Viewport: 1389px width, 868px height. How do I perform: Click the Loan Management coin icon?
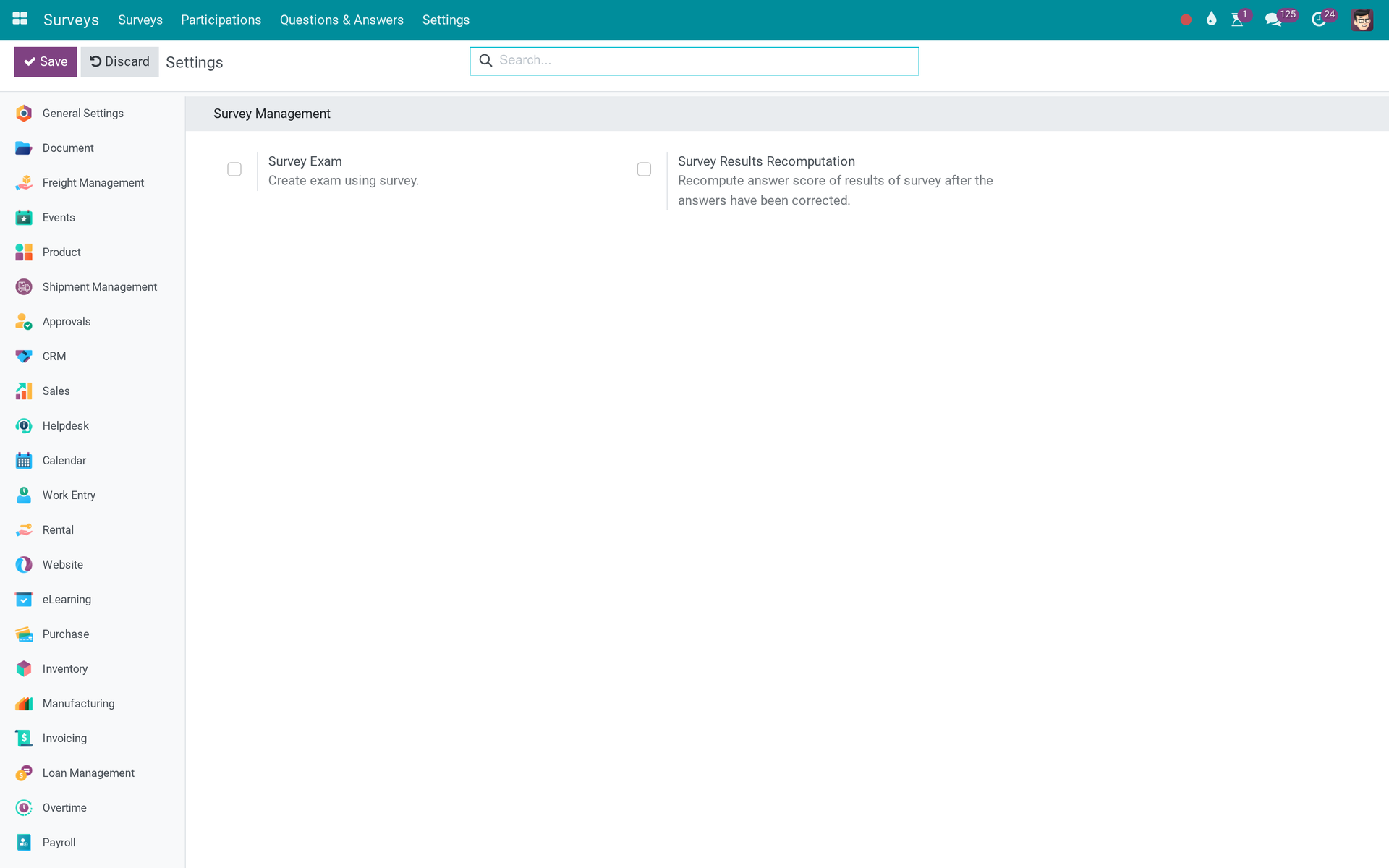tap(24, 773)
